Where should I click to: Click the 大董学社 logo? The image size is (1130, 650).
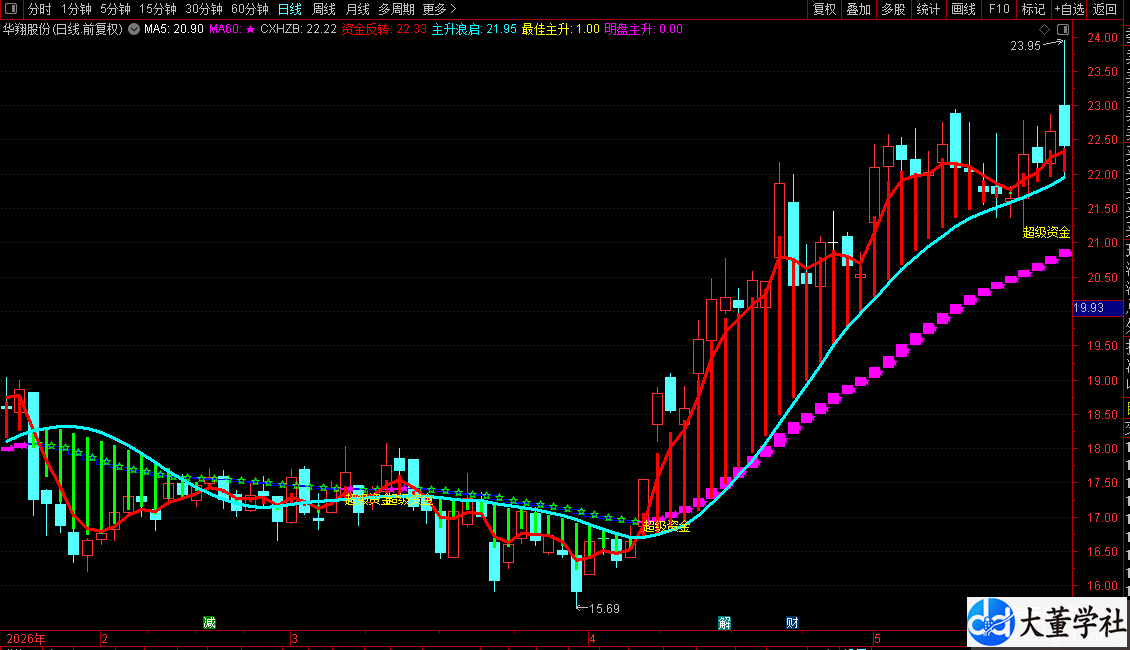tap(1048, 623)
